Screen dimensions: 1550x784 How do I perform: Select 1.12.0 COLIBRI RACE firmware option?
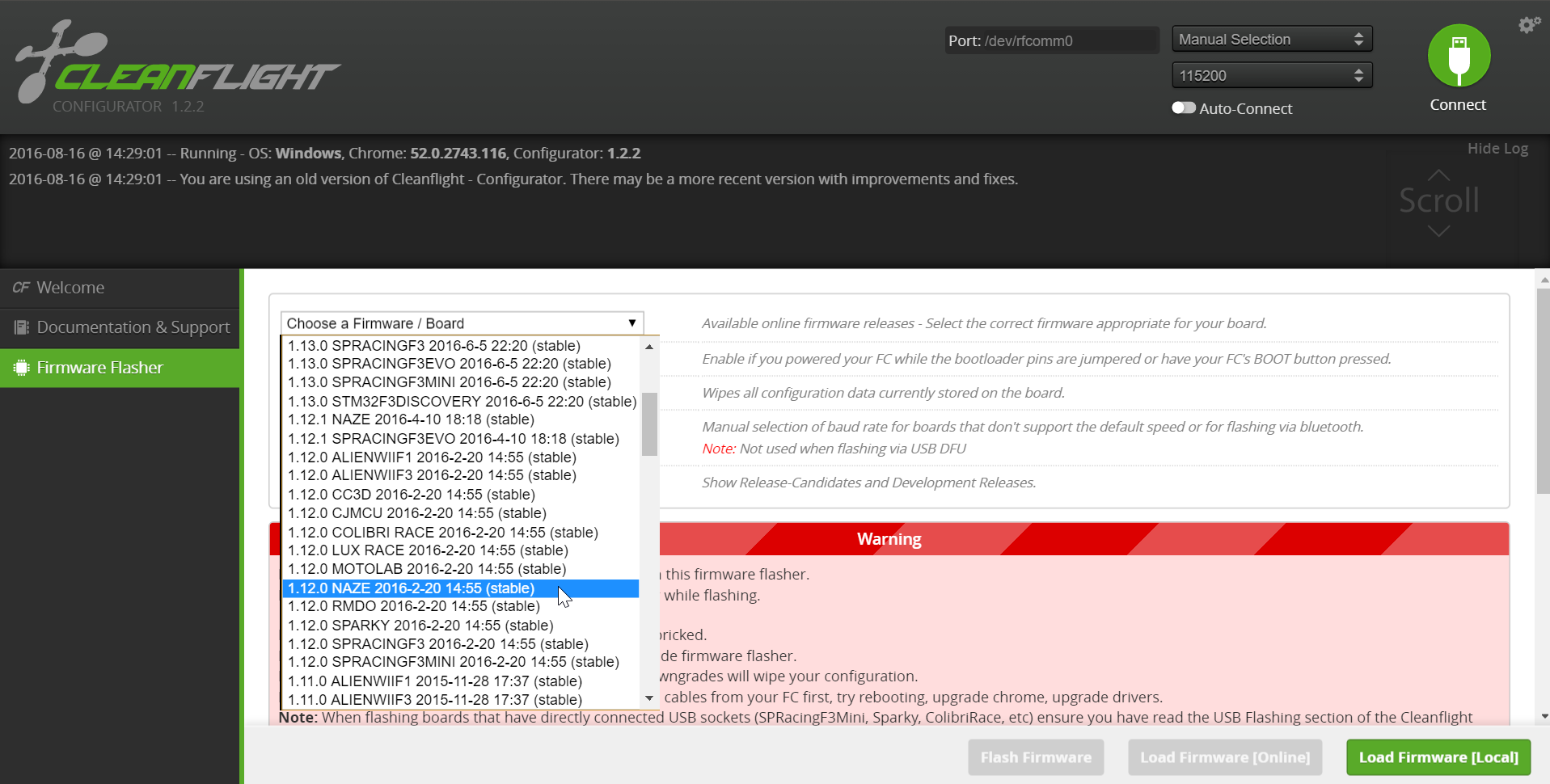(x=460, y=533)
